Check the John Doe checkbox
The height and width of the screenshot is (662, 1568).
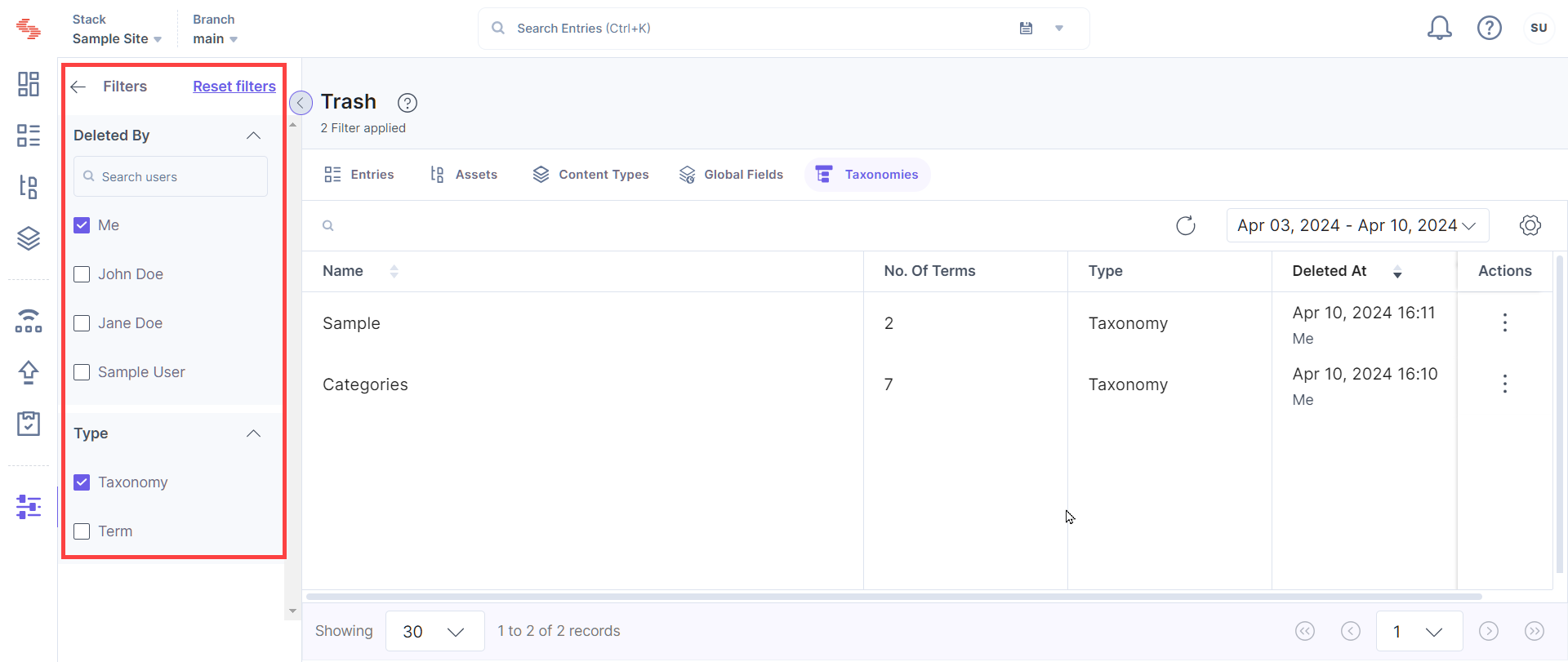coord(82,274)
